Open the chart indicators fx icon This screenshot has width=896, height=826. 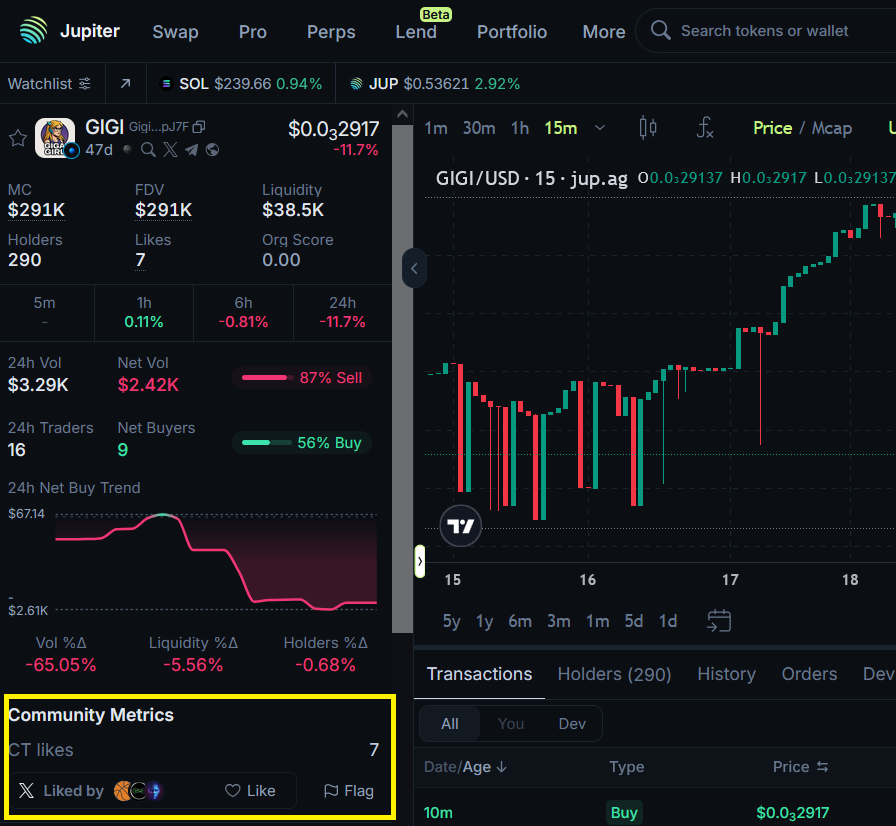point(705,127)
